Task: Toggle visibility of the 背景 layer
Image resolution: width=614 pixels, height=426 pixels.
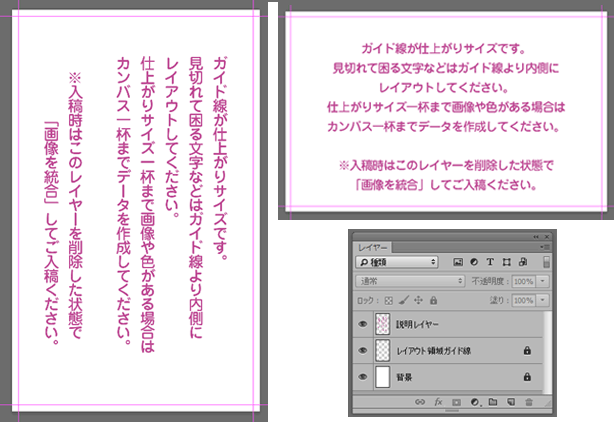Action: pos(362,377)
